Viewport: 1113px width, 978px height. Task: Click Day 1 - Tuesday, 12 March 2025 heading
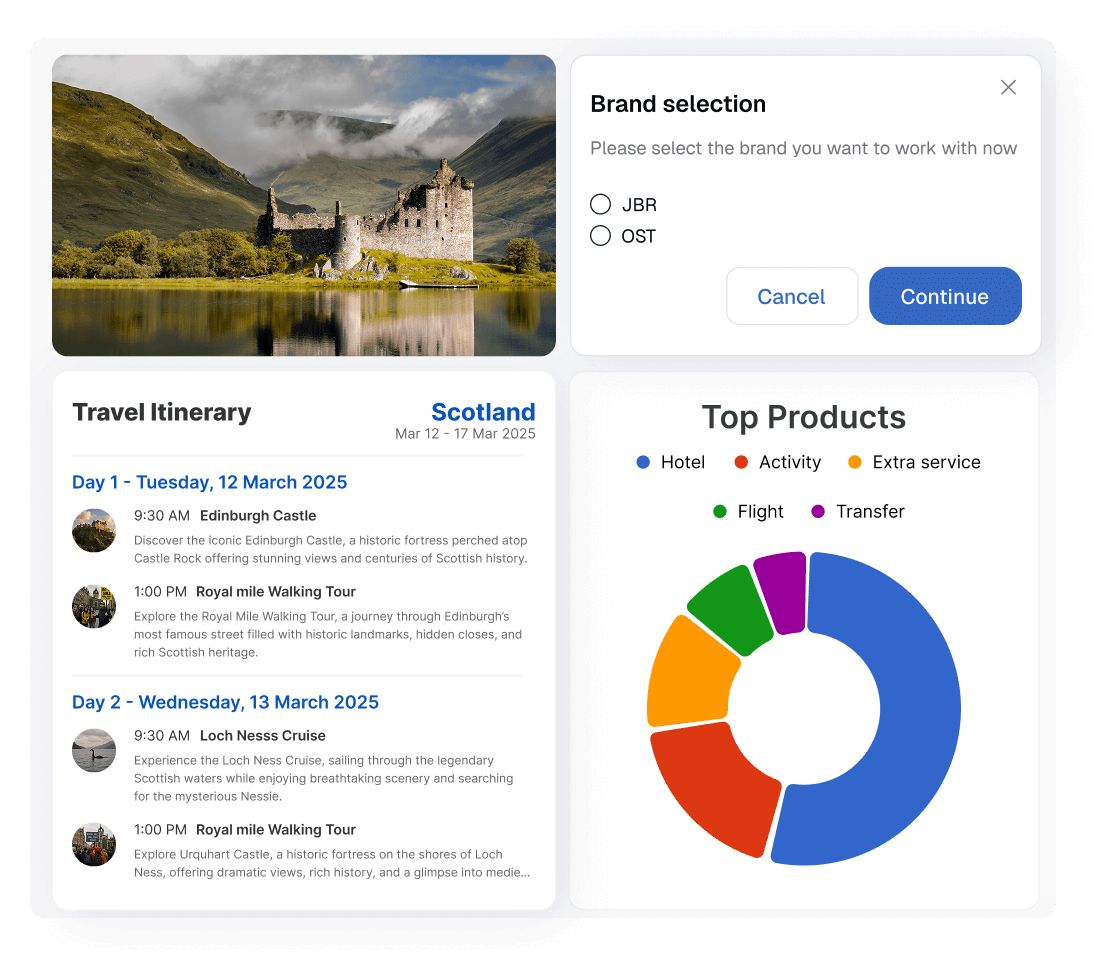point(209,483)
